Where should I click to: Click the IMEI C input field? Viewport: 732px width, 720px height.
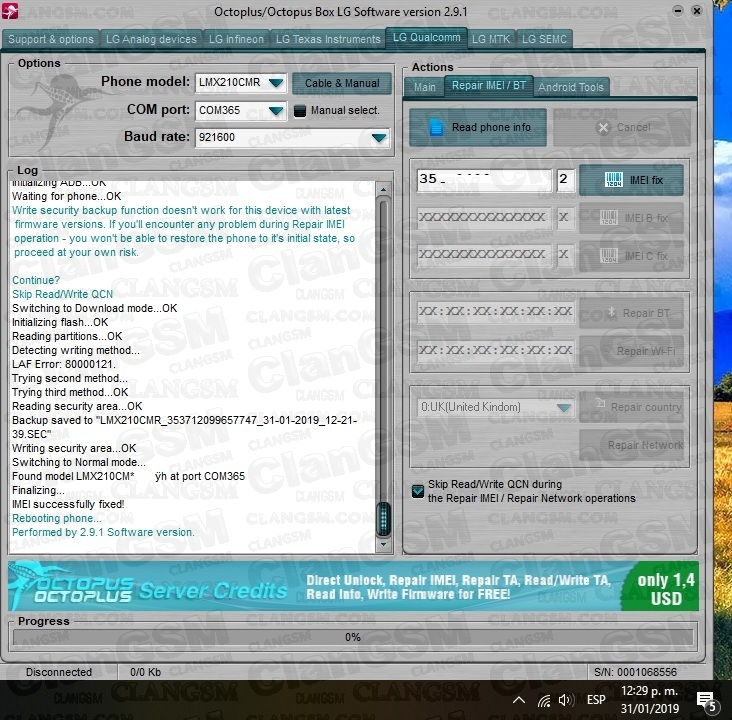484,255
